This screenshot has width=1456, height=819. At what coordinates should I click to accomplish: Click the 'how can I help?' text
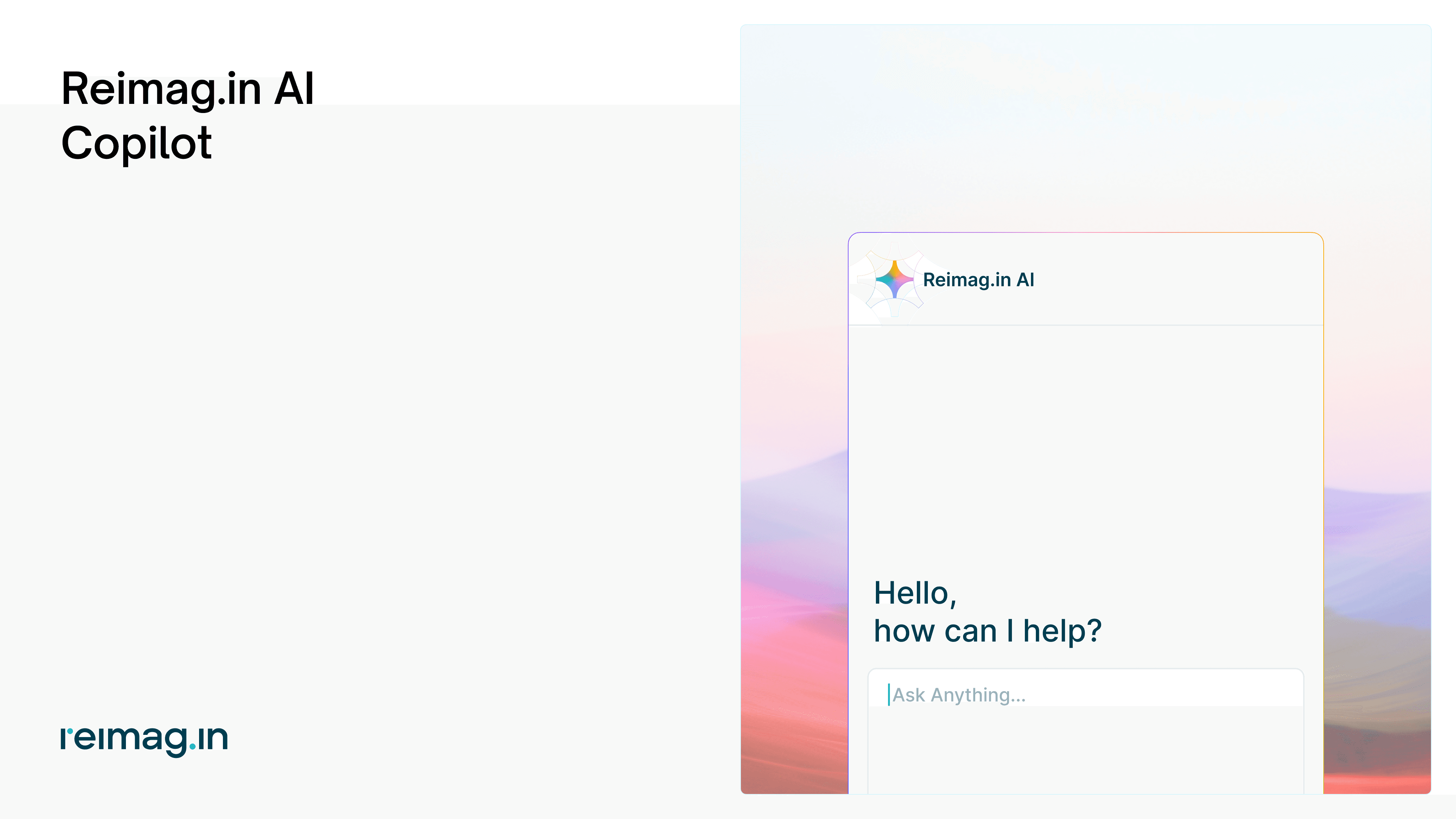tap(987, 631)
